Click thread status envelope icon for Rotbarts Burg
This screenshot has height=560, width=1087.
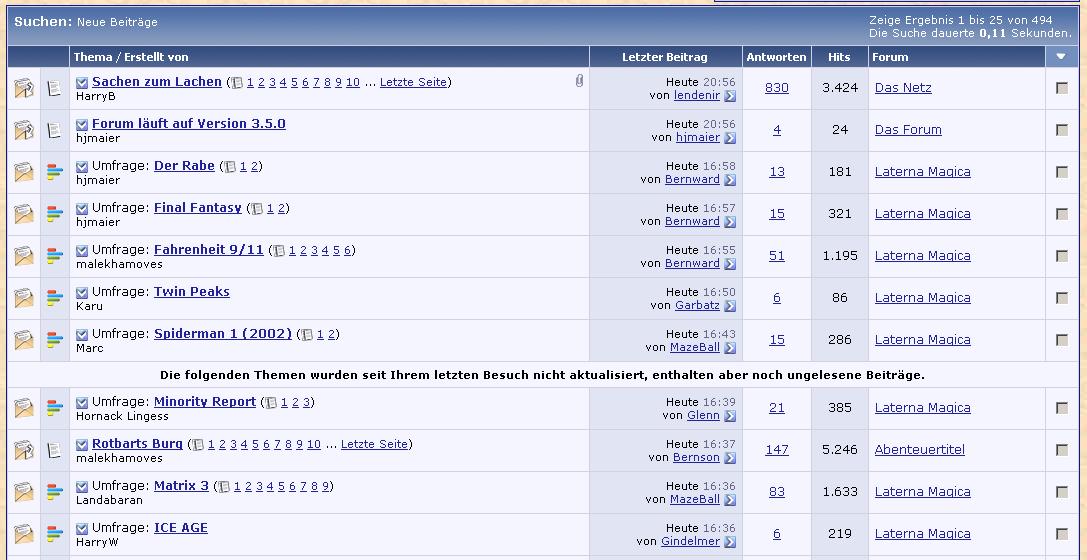coord(23,449)
